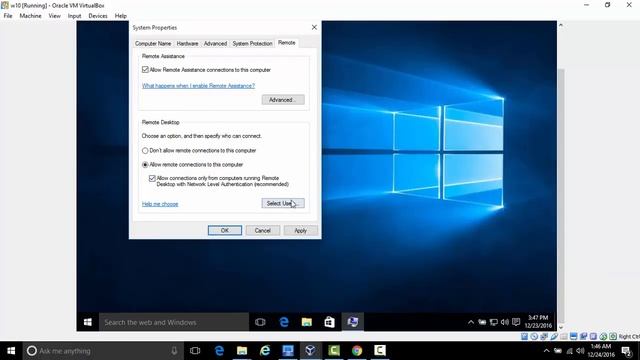
Task: Switch to Computer Name tab
Action: (x=153, y=43)
